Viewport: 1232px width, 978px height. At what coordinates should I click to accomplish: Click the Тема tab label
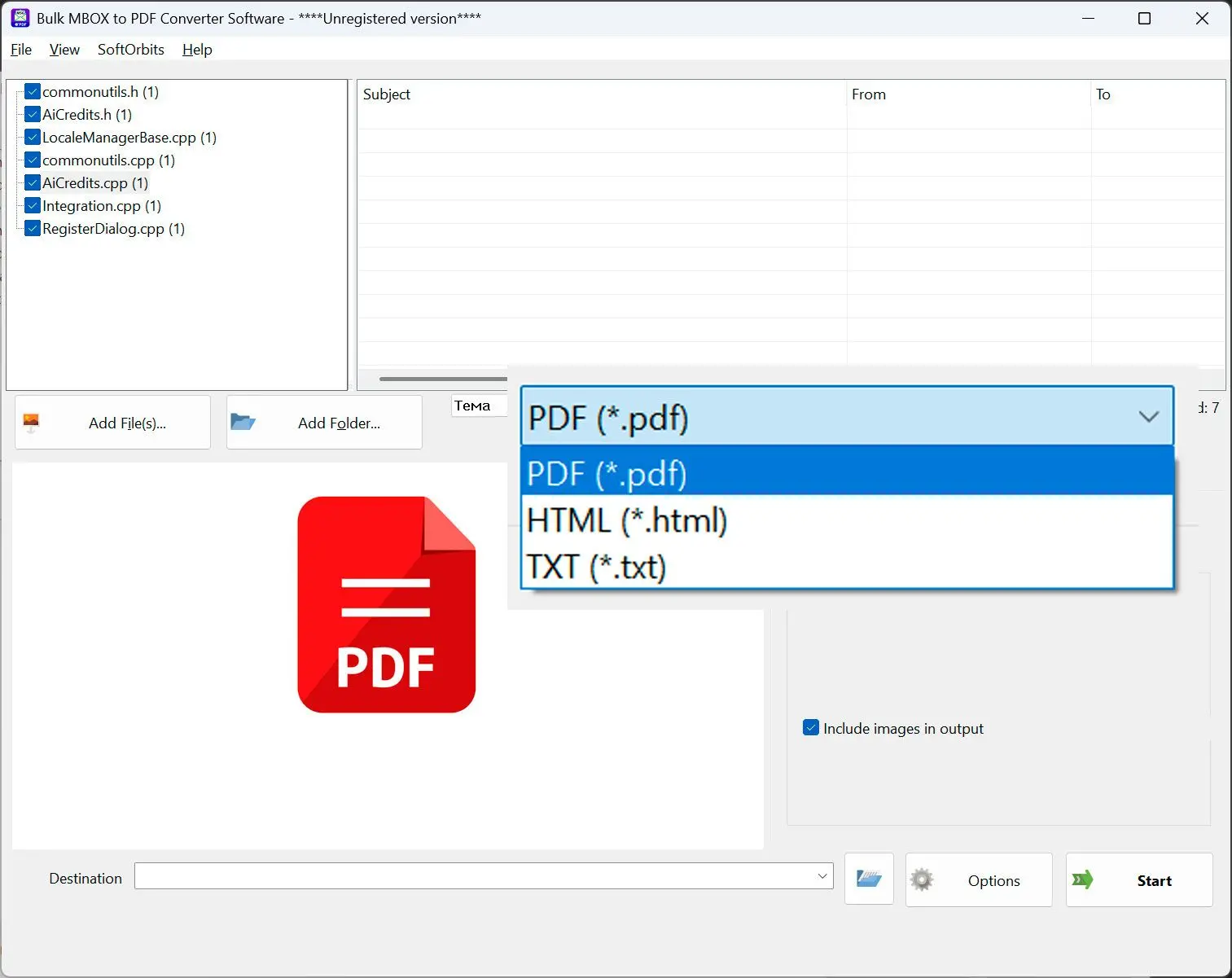pos(473,406)
